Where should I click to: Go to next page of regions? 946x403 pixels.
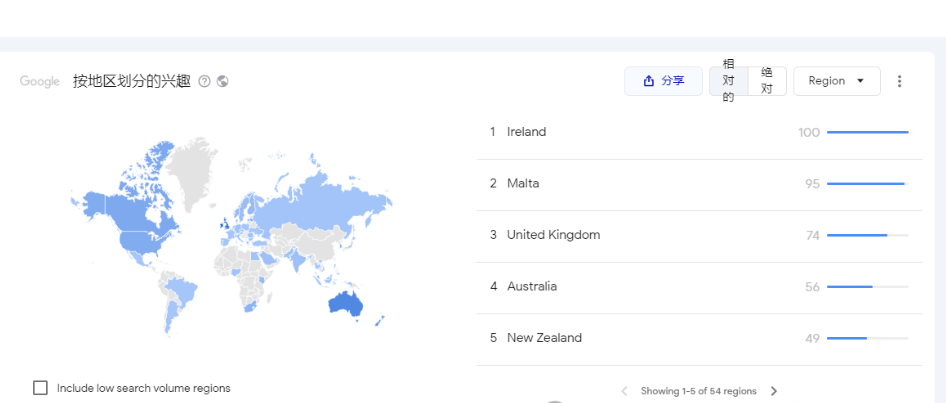tap(774, 391)
